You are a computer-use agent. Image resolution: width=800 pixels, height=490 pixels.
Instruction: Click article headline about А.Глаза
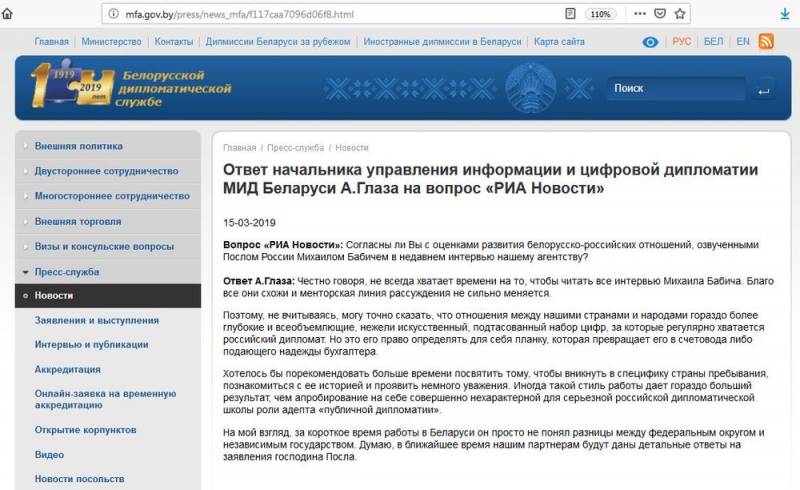tap(490, 179)
